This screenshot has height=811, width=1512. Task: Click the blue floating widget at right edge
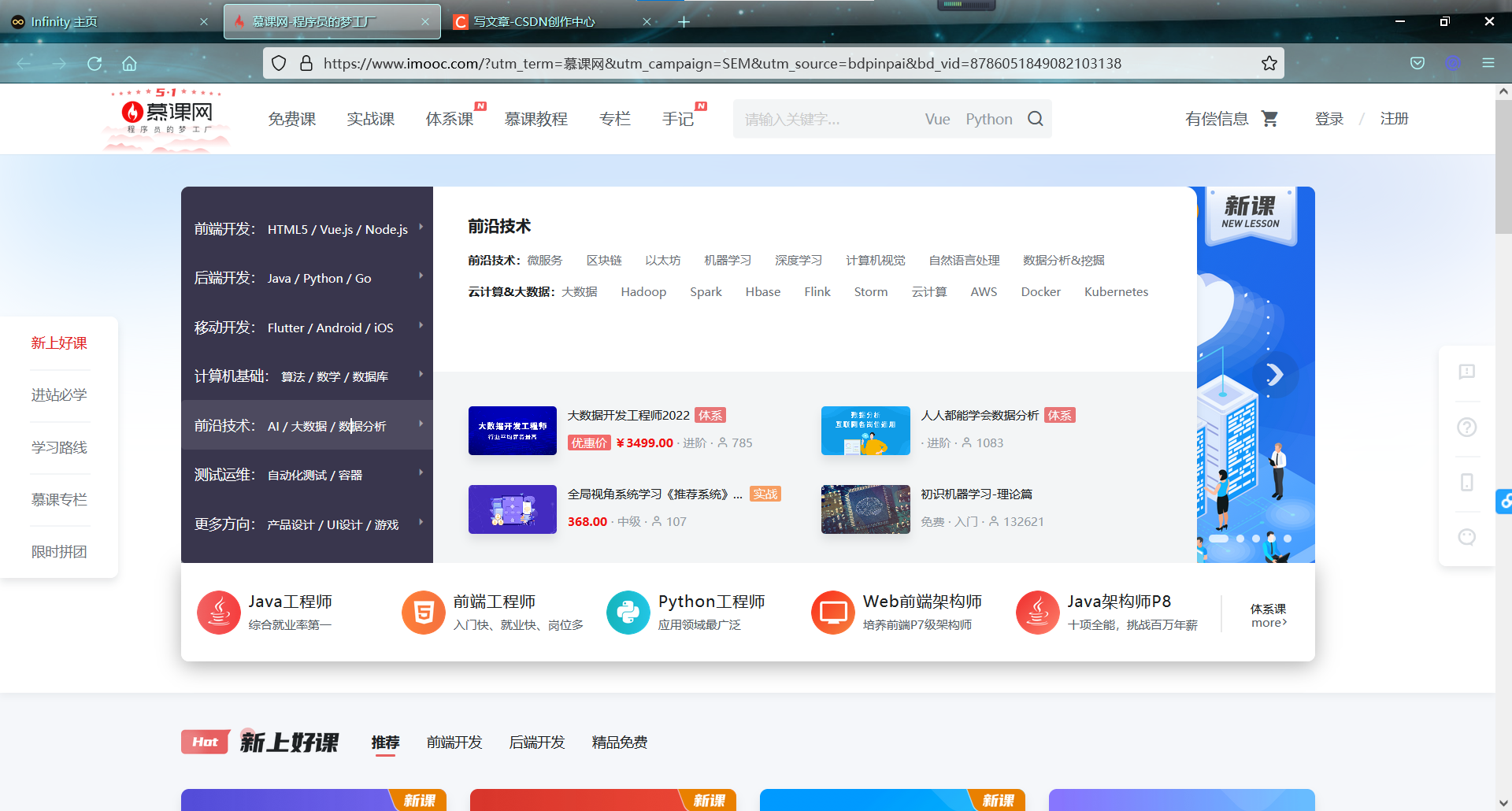1504,501
